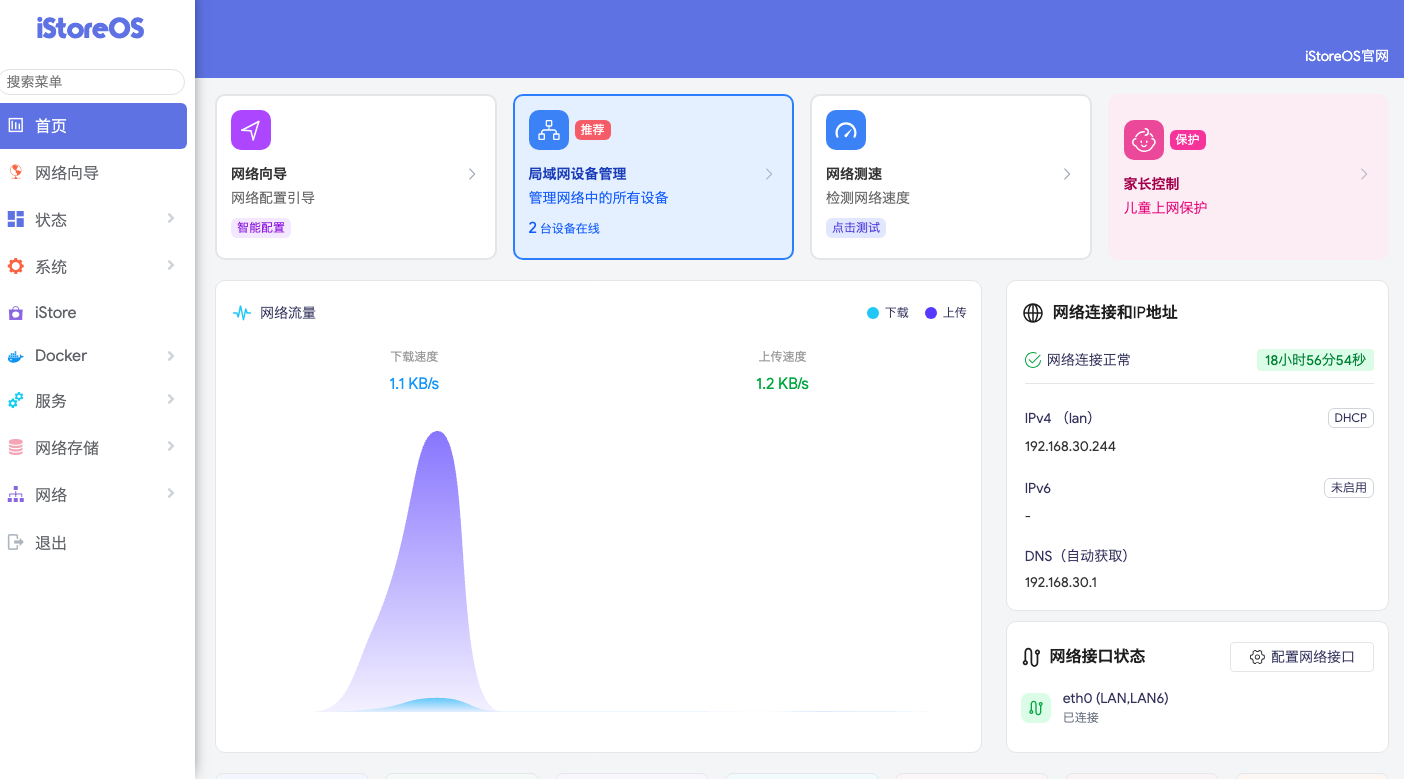Go to 首页 in the sidebar
This screenshot has width=1404, height=779.
tap(93, 126)
